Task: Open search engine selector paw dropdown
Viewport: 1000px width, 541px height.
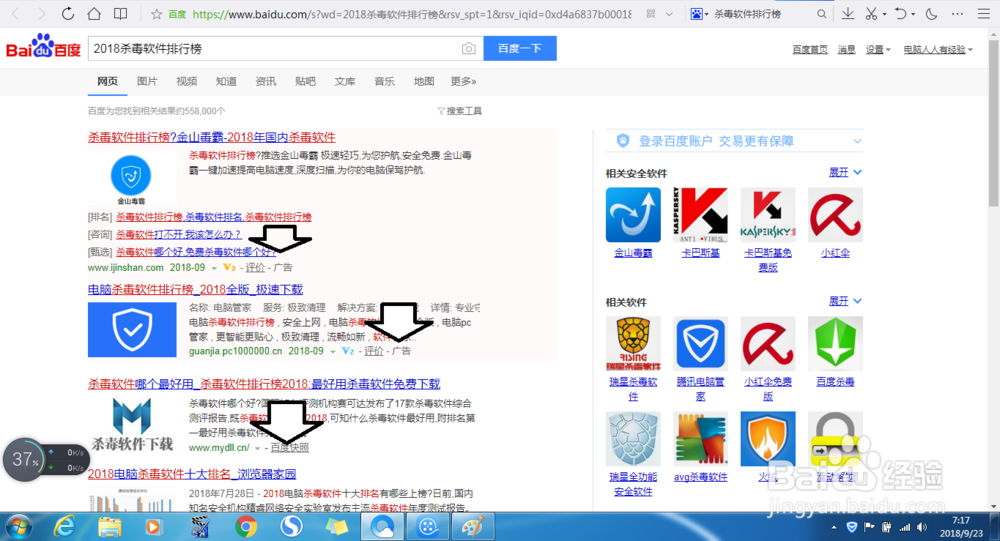Action: tap(699, 14)
